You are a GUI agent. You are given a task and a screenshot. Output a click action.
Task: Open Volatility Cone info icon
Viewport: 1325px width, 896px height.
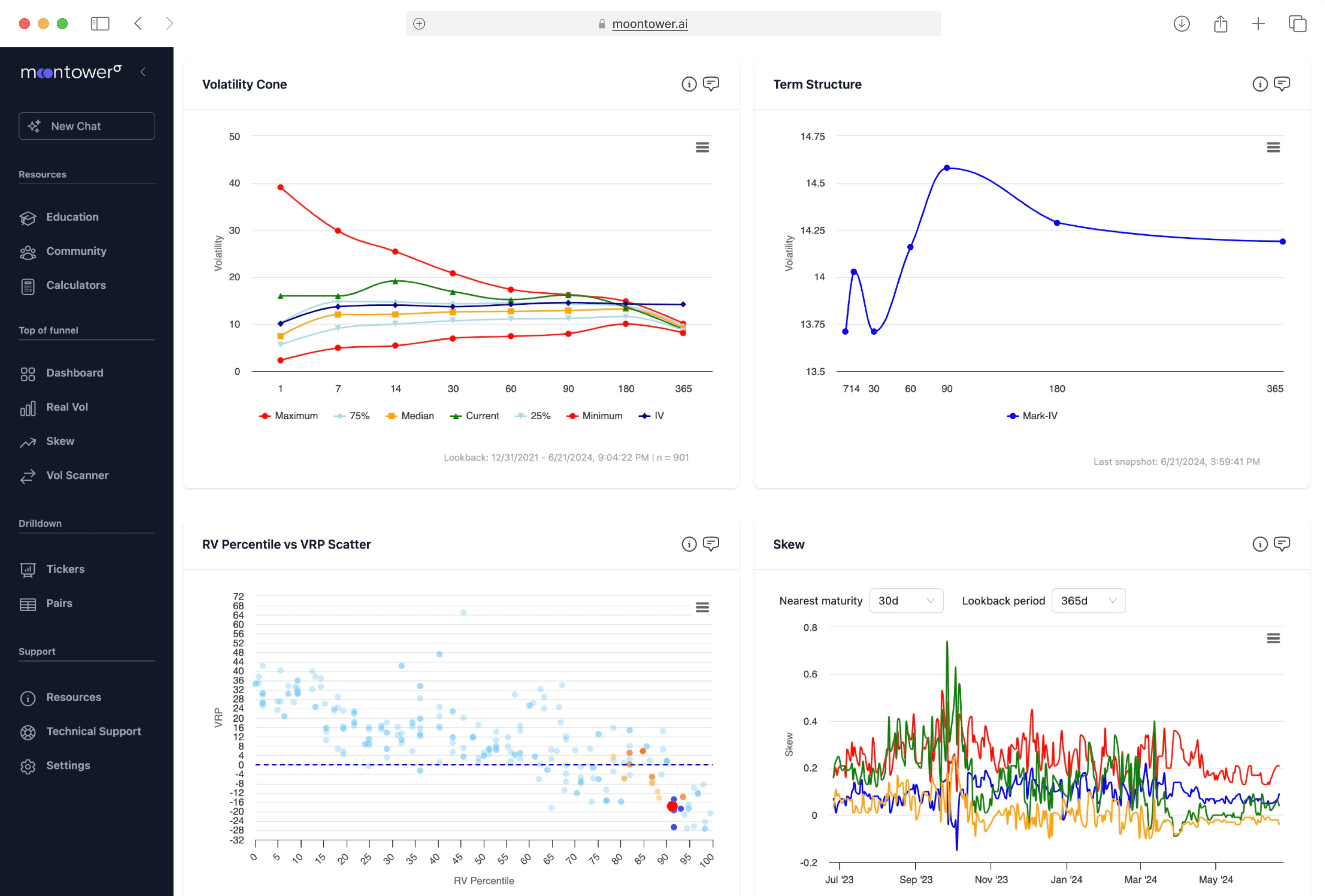click(689, 84)
